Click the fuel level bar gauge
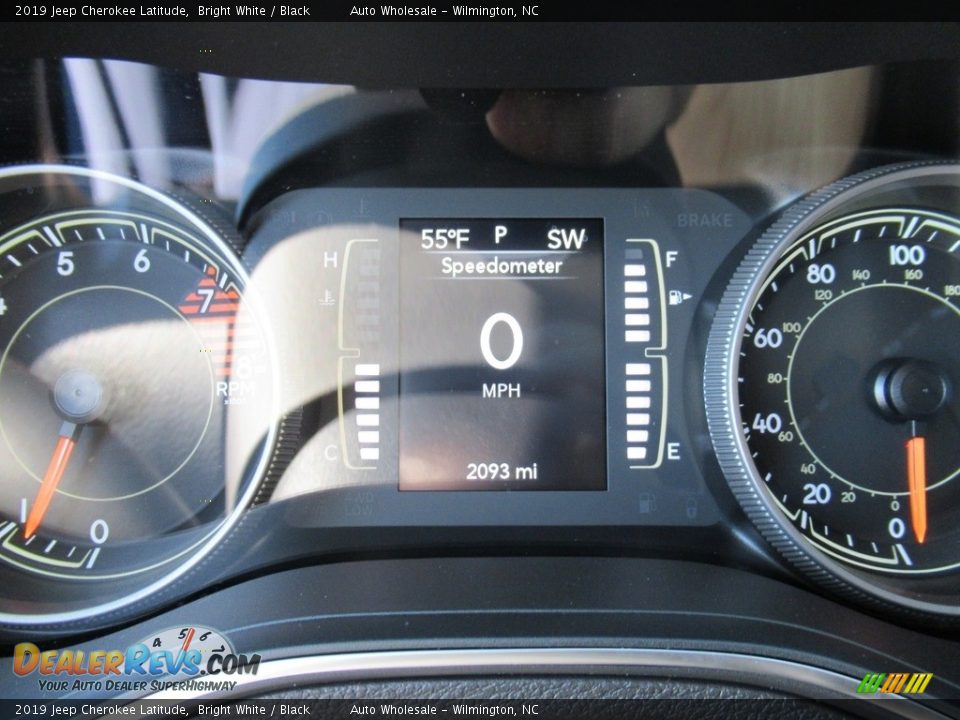The height and width of the screenshot is (720, 960). (636, 355)
